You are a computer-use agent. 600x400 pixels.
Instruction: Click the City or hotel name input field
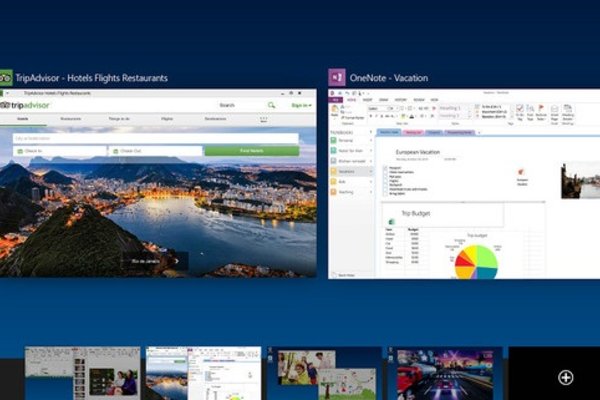156,139
